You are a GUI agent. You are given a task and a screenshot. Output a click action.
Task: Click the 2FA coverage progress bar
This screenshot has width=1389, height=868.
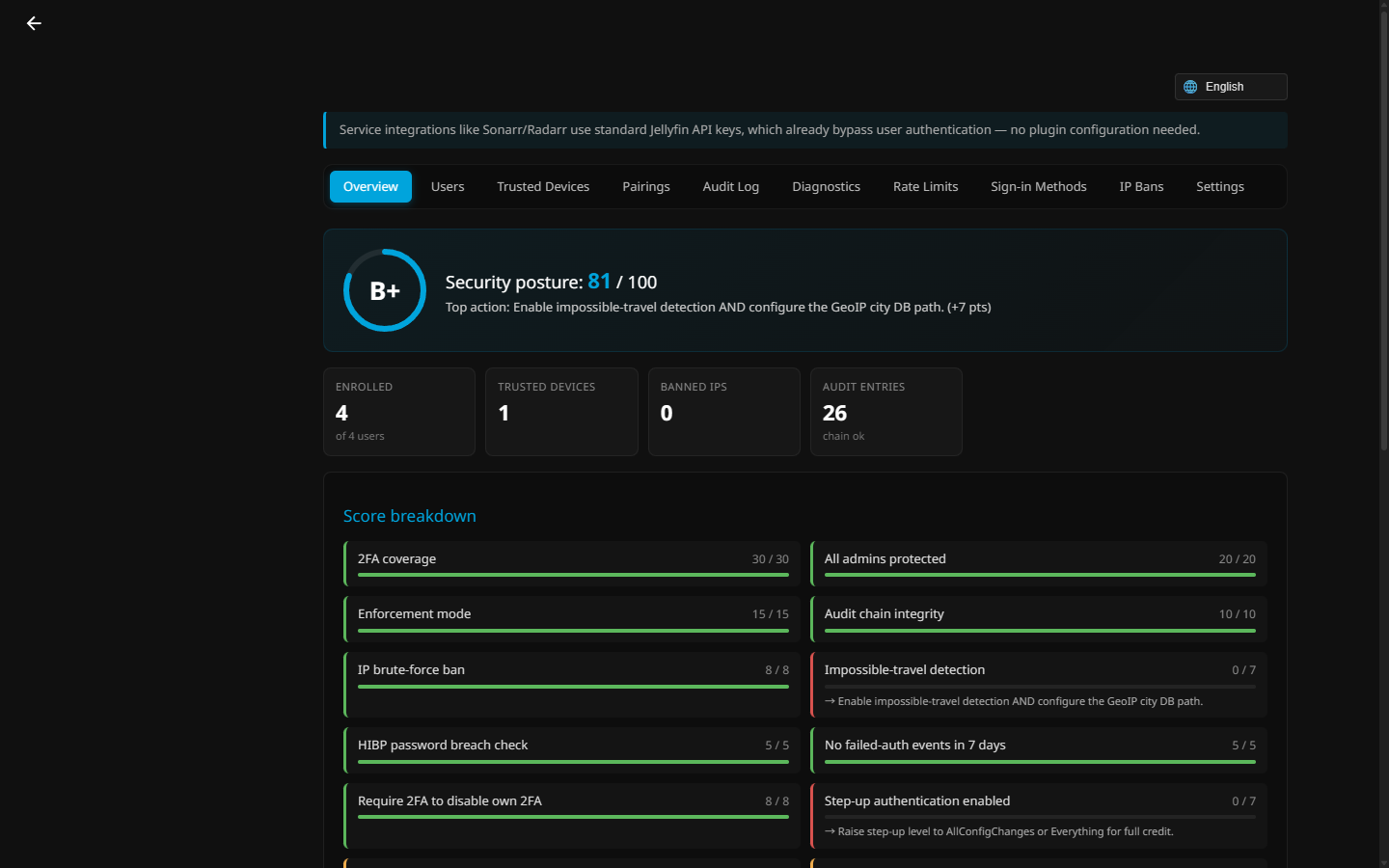(573, 575)
